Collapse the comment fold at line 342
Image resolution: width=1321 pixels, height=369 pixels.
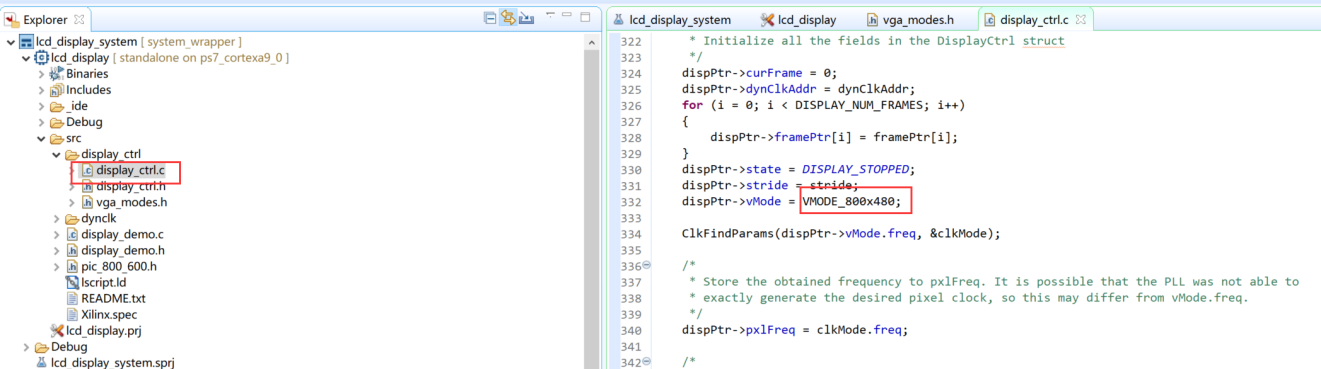[x=646, y=362]
